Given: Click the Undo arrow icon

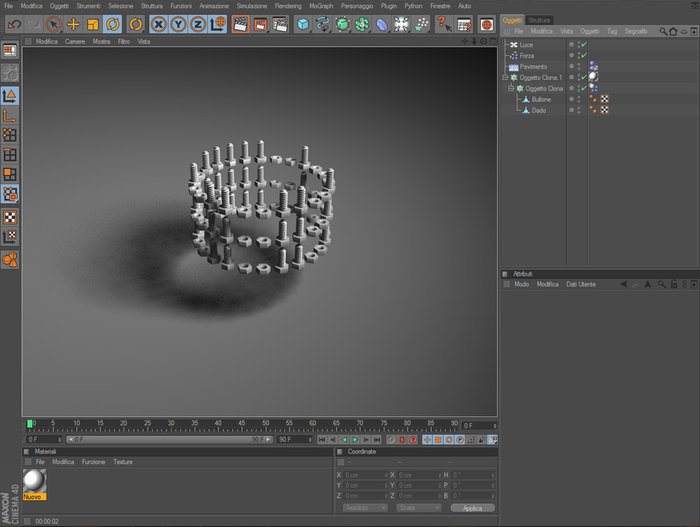Looking at the screenshot, I should 14,24.
